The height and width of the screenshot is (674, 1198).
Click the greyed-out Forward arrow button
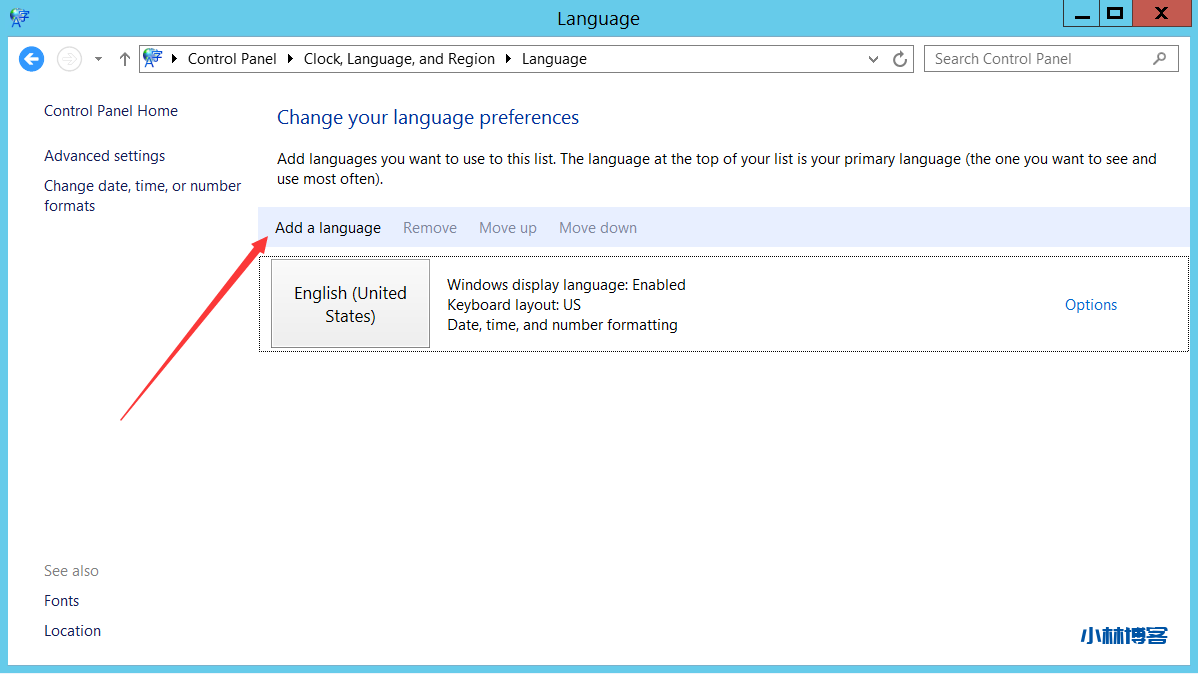68,59
